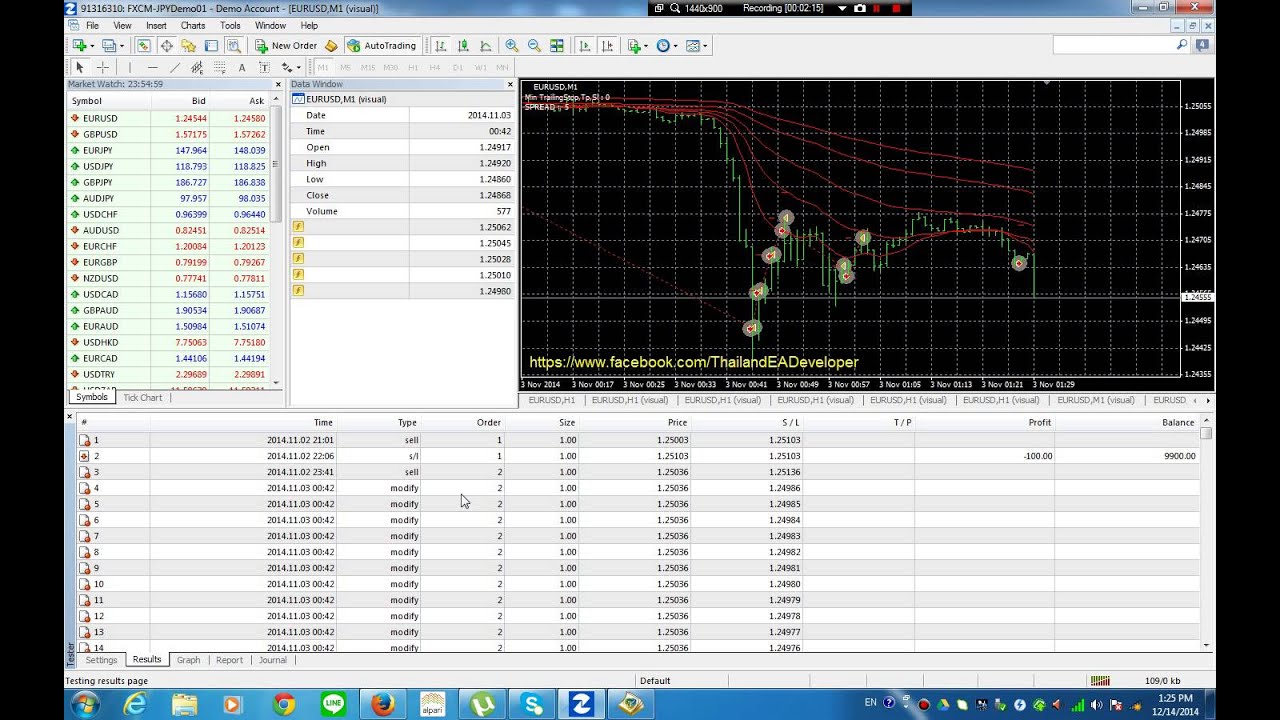
Task: Click the Zoom In magnifier icon
Action: point(512,45)
